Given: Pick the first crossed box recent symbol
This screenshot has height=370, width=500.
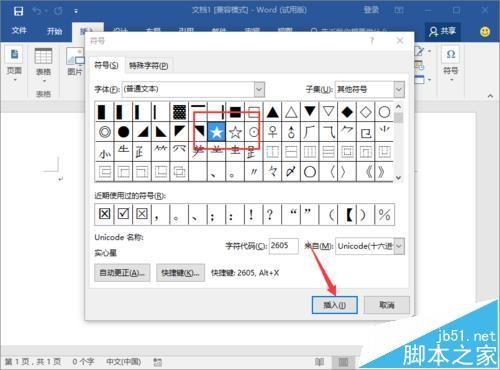Looking at the screenshot, I should tap(105, 214).
